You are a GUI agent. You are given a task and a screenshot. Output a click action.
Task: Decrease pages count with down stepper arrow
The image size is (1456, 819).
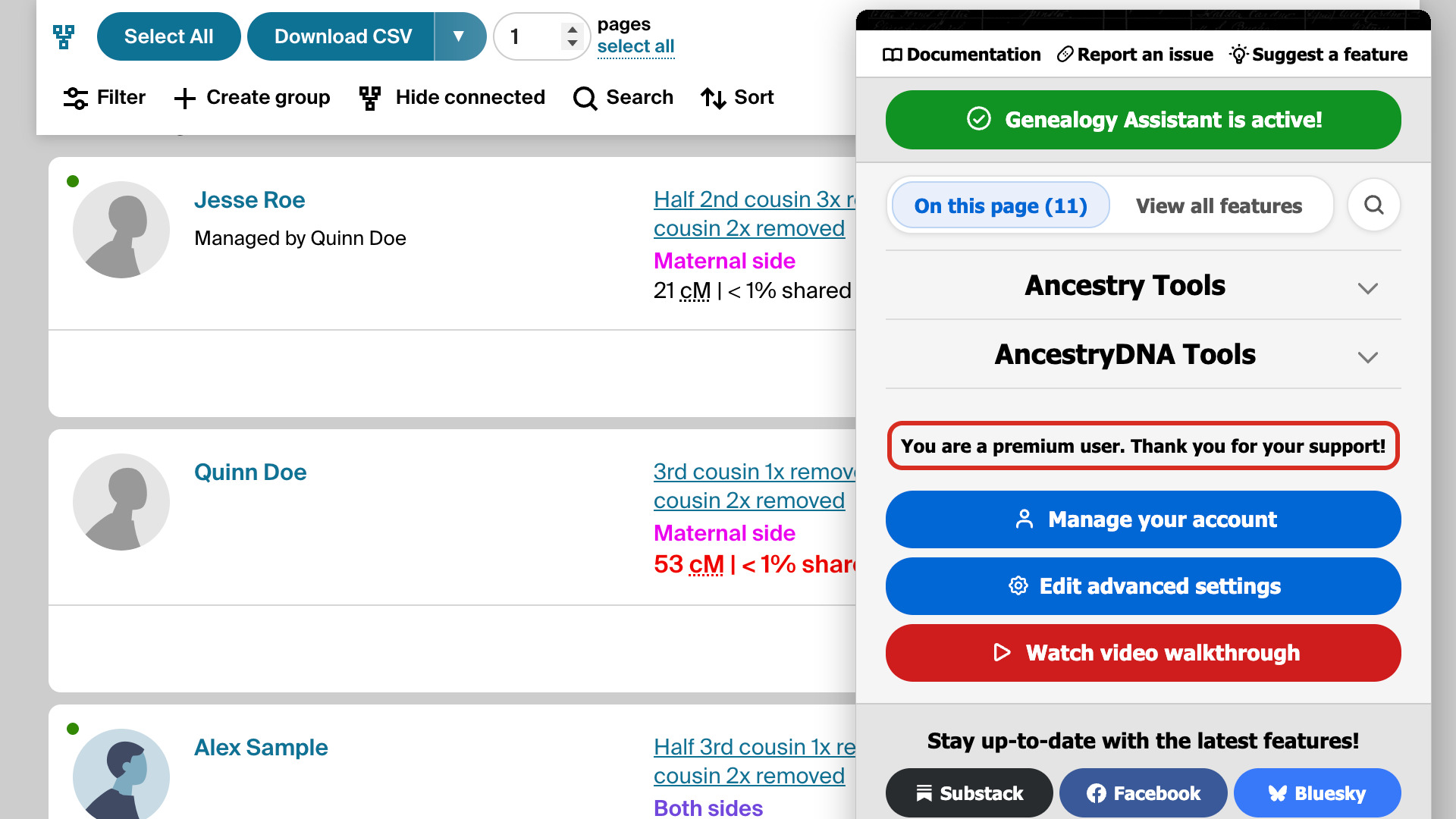[573, 43]
